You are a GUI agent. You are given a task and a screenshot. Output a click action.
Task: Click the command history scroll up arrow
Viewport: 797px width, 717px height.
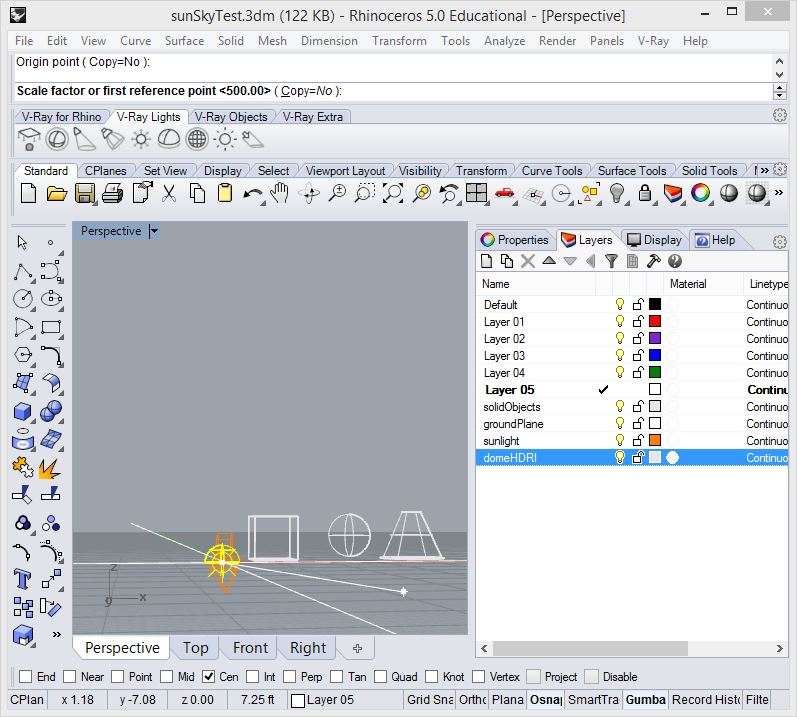[x=780, y=61]
